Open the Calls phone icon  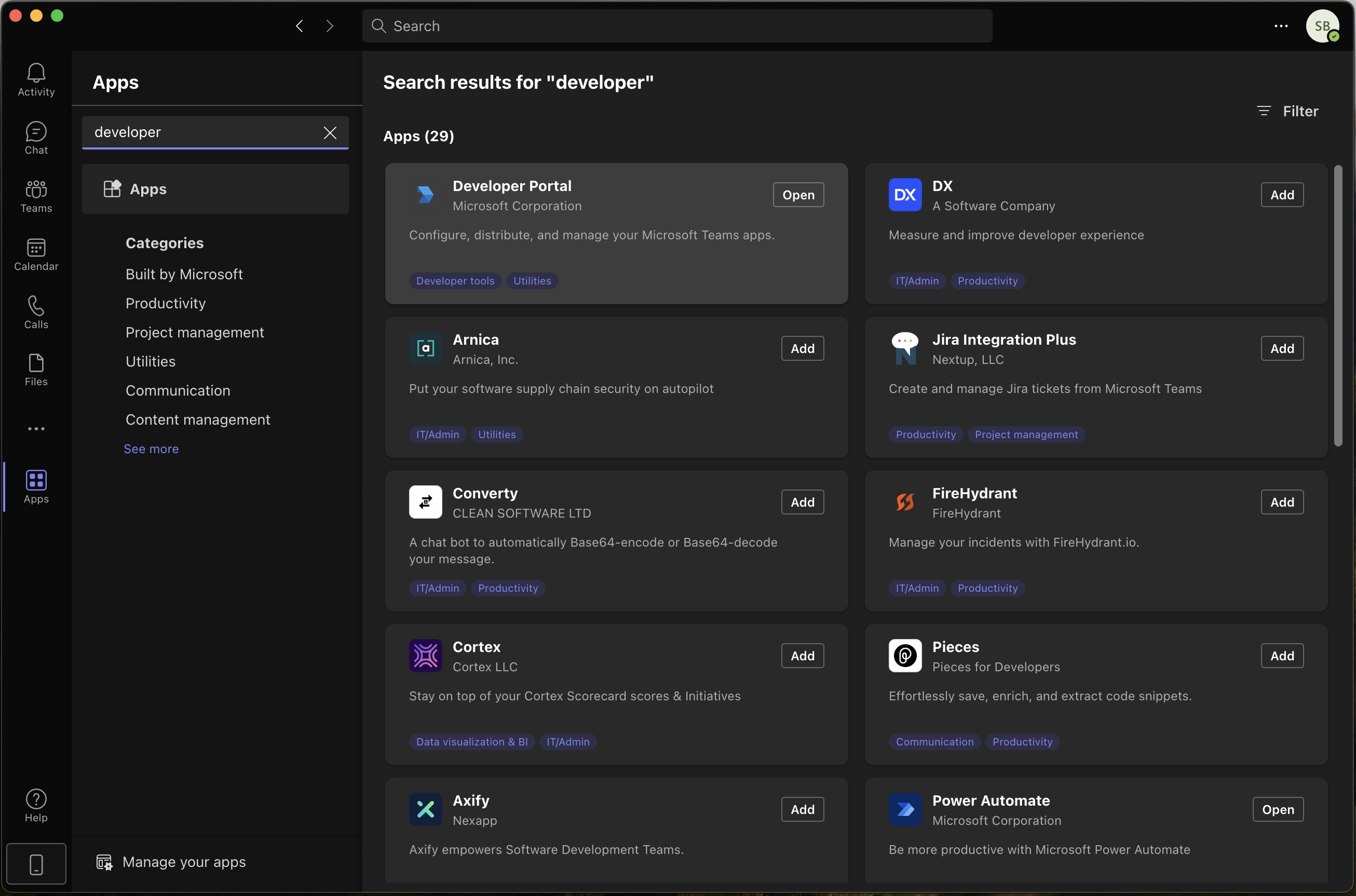point(36,312)
